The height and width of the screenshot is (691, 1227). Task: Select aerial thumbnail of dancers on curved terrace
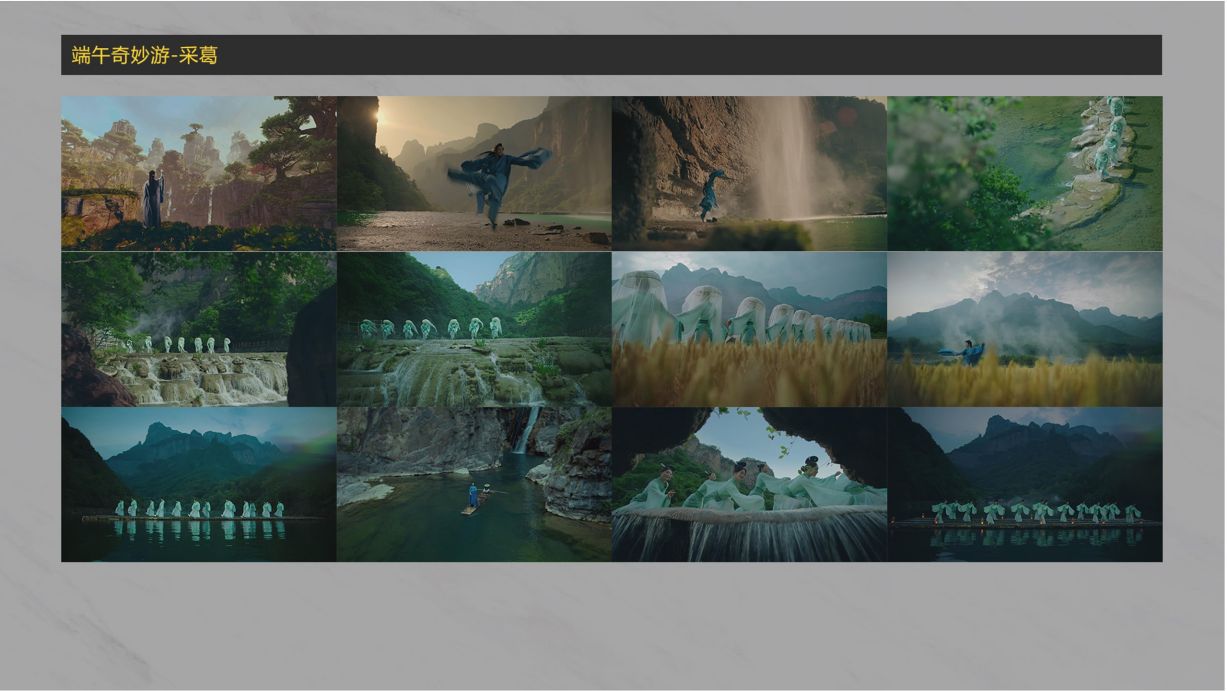coord(1025,173)
